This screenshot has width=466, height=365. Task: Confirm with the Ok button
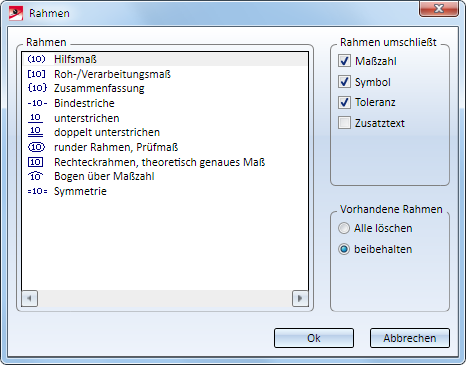(x=314, y=338)
